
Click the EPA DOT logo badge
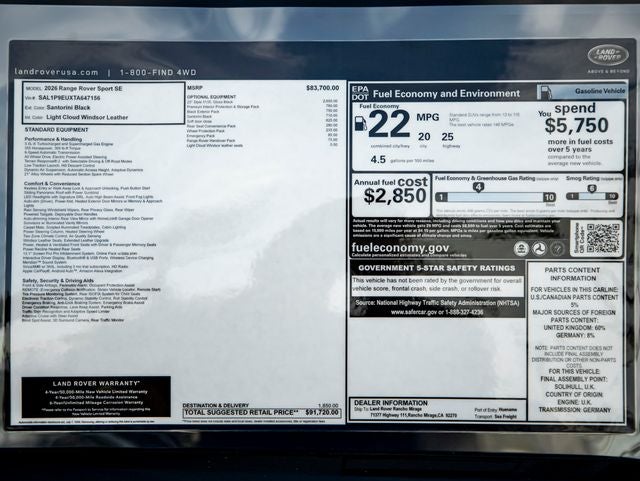tap(360, 93)
